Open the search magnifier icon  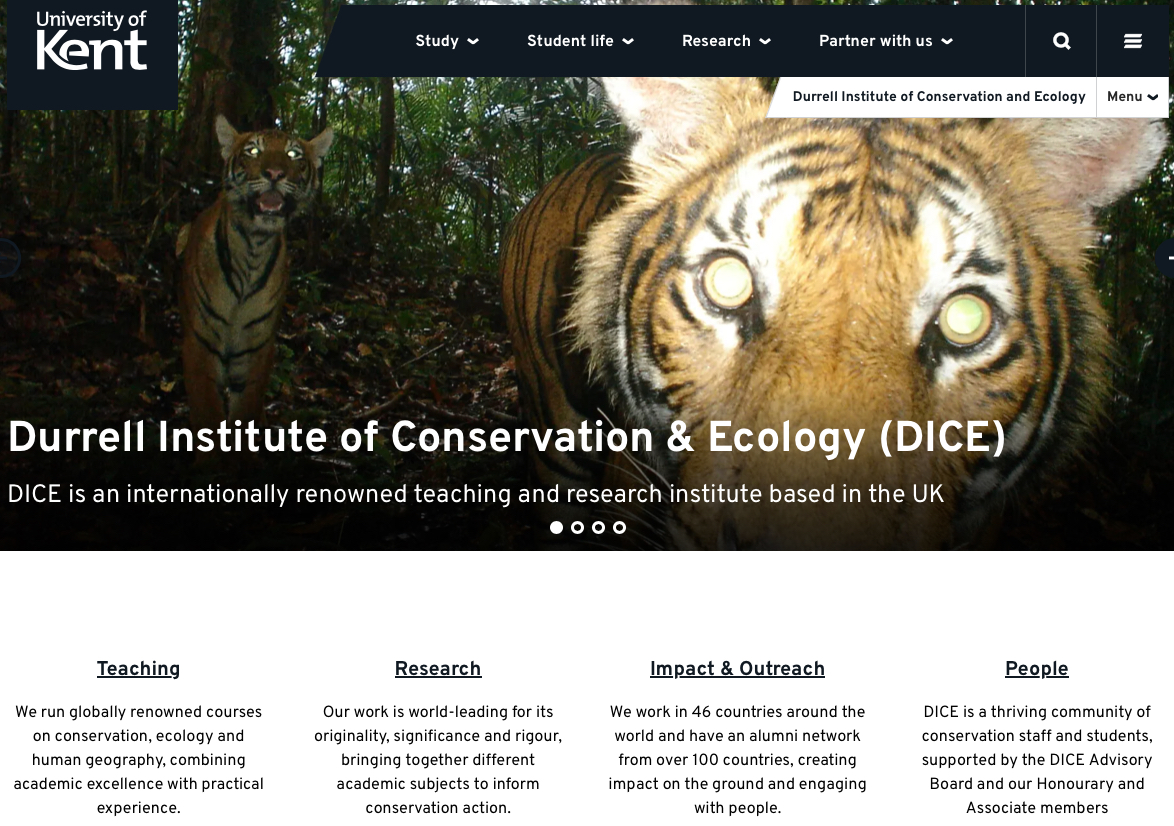tap(1061, 41)
